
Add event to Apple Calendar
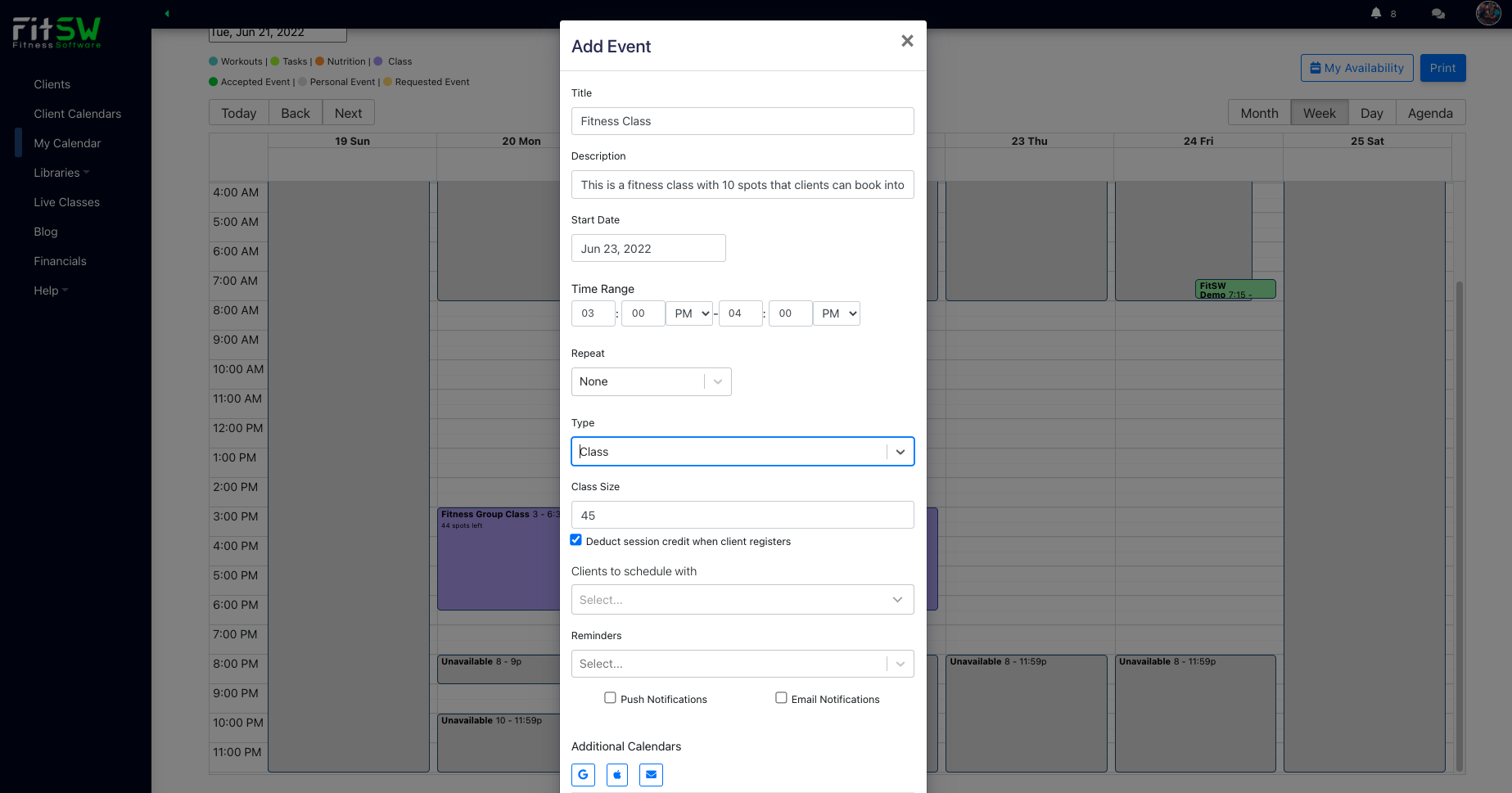[x=616, y=774]
